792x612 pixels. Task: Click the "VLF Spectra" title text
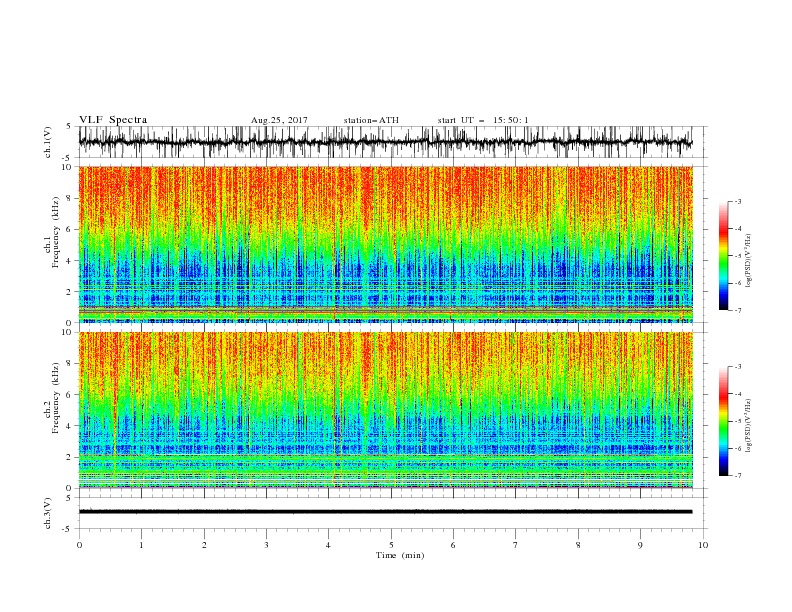coord(113,120)
